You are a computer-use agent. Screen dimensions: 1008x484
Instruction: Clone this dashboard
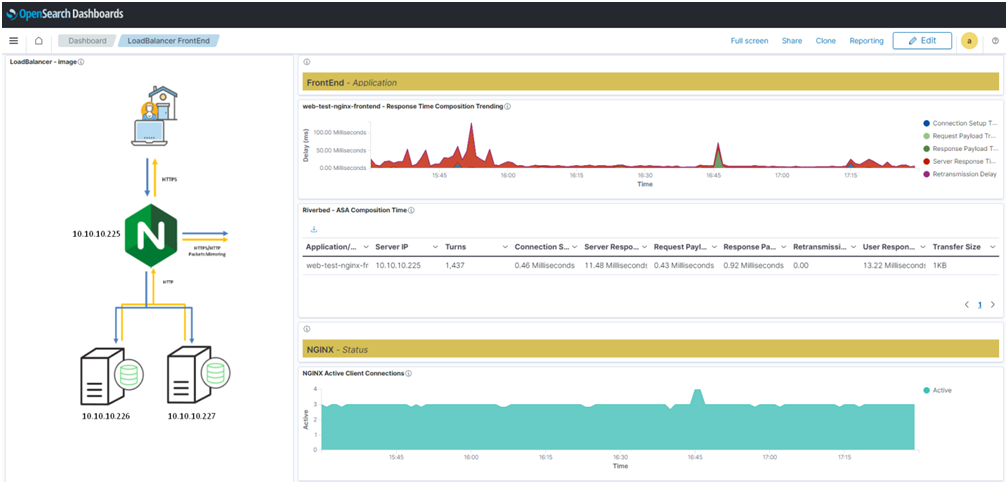(x=826, y=40)
